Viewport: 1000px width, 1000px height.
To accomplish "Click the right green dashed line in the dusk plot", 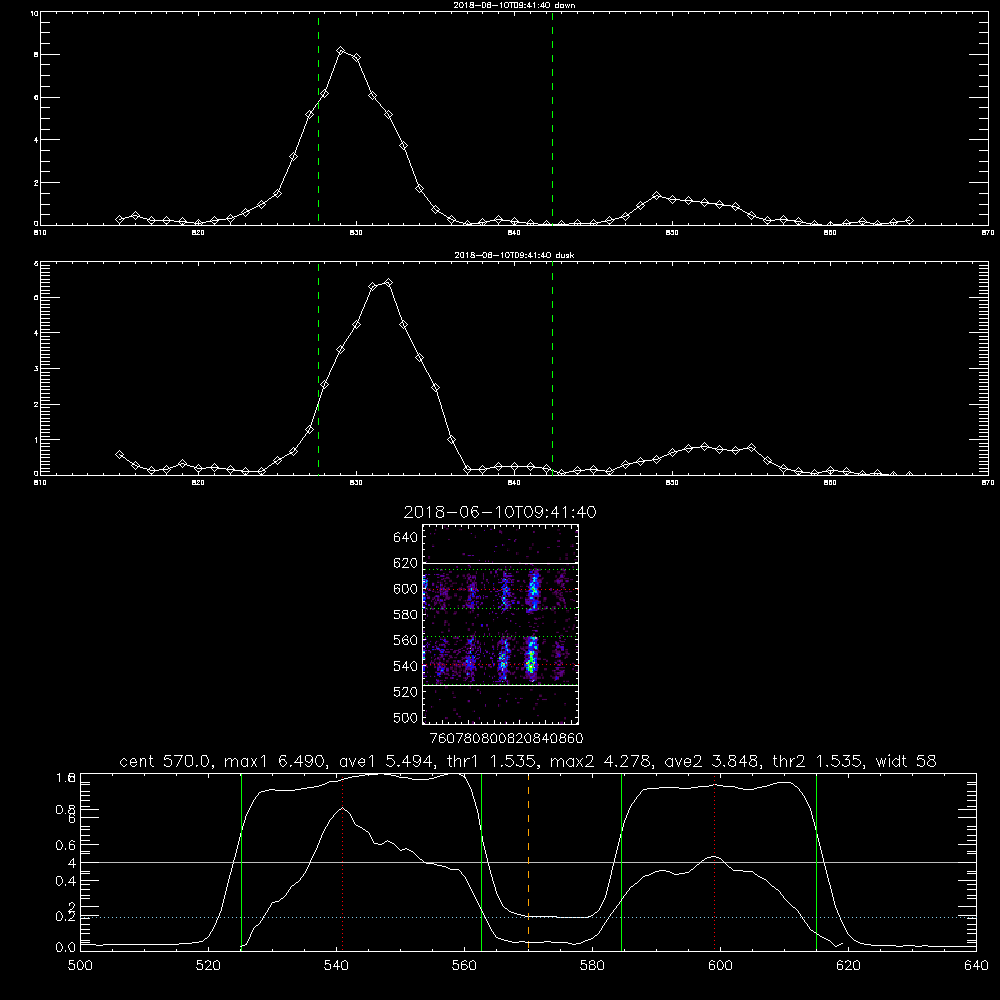I will click(552, 368).
